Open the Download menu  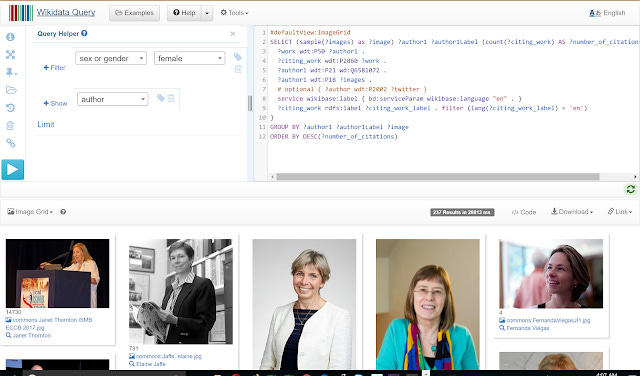click(572, 211)
